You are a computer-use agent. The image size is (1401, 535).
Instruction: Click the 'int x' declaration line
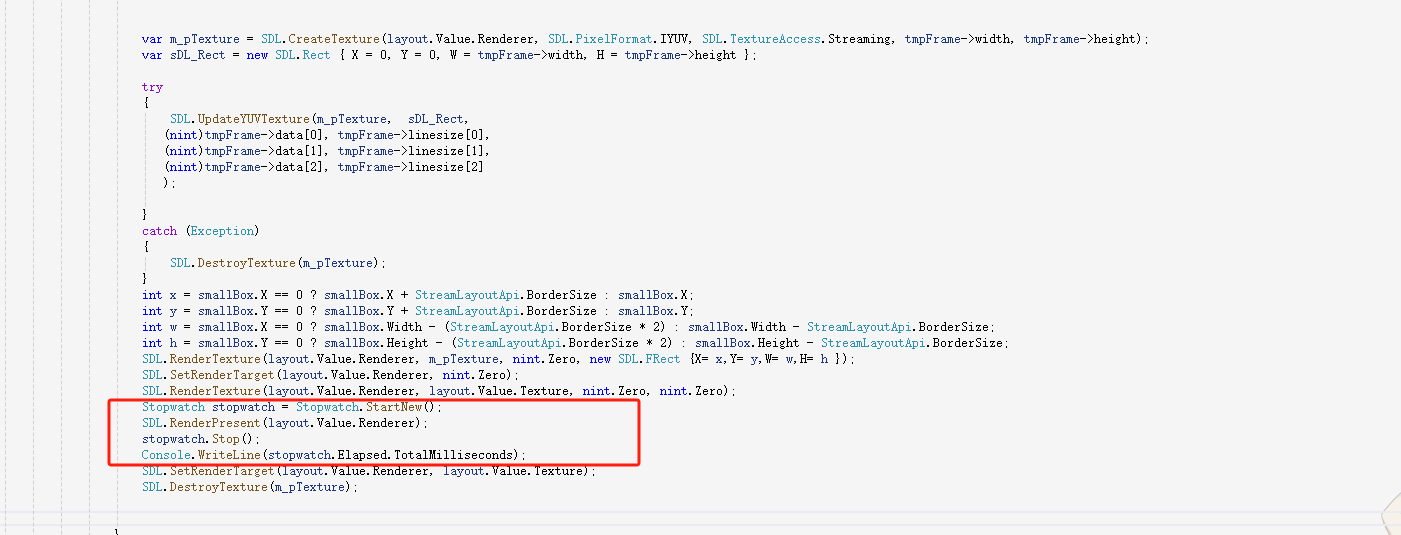[418, 295]
